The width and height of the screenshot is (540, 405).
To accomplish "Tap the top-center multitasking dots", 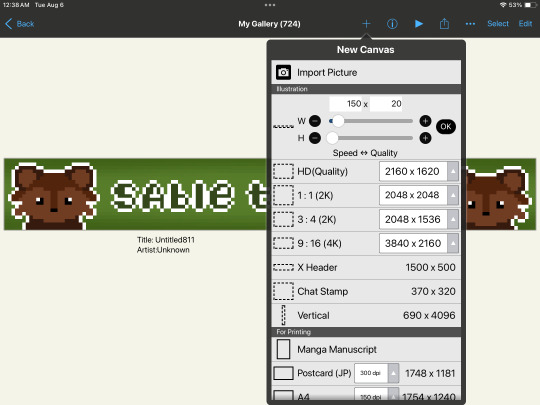I will click(x=270, y=5).
